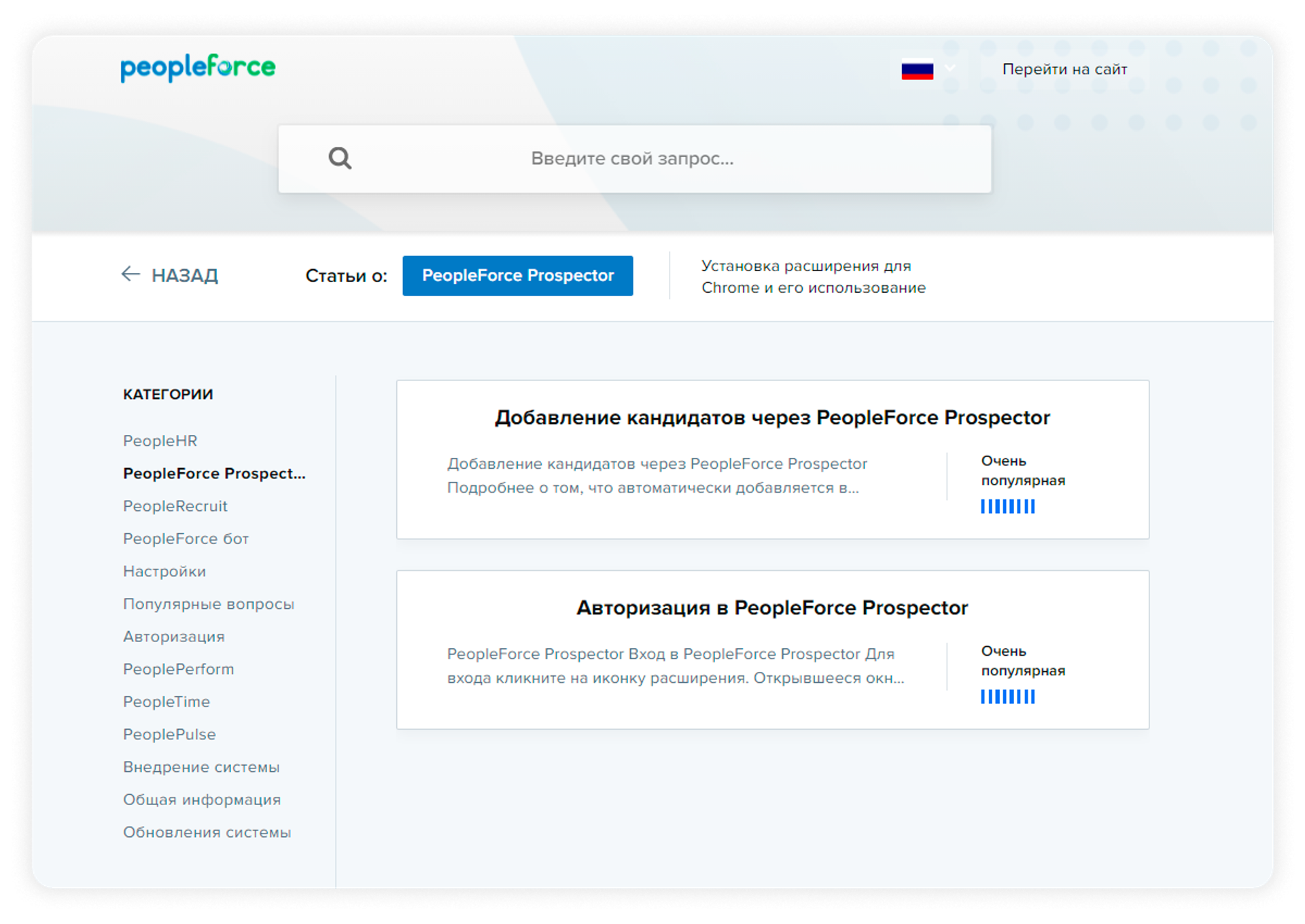Open the PeopleForce бот category
1305x924 pixels.
pyautogui.click(x=186, y=539)
